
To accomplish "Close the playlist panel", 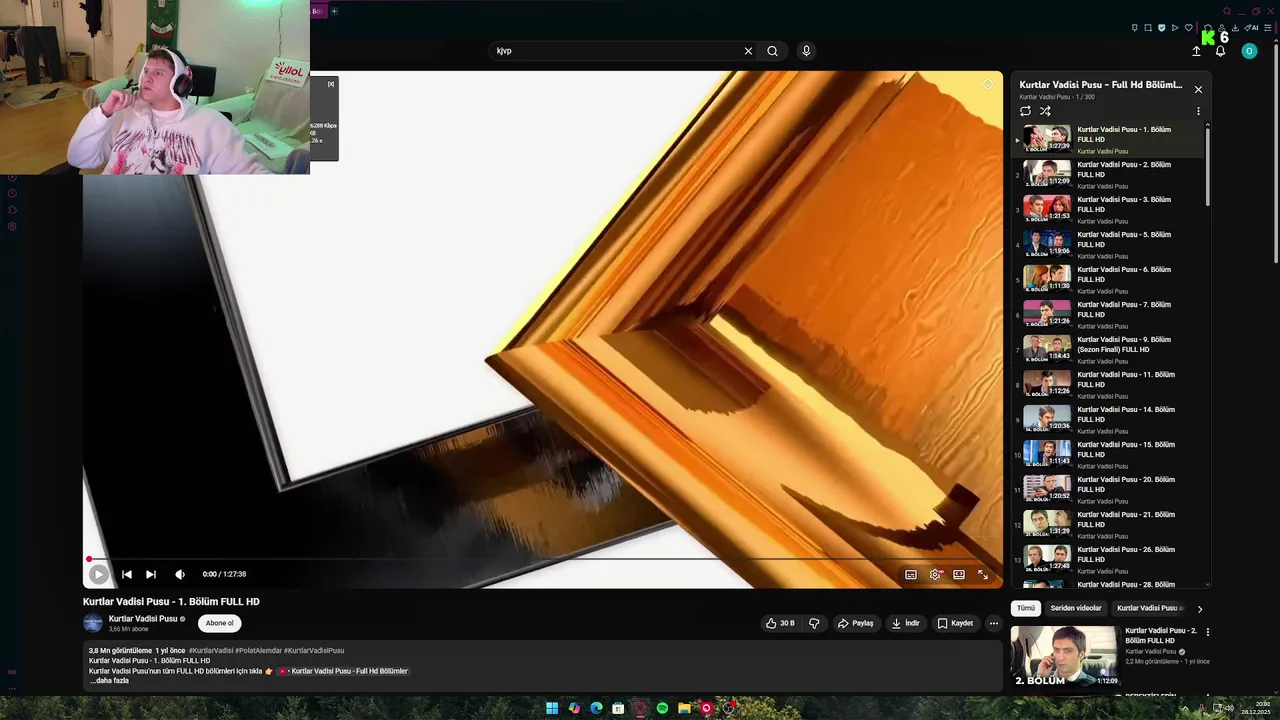I will tap(1198, 89).
